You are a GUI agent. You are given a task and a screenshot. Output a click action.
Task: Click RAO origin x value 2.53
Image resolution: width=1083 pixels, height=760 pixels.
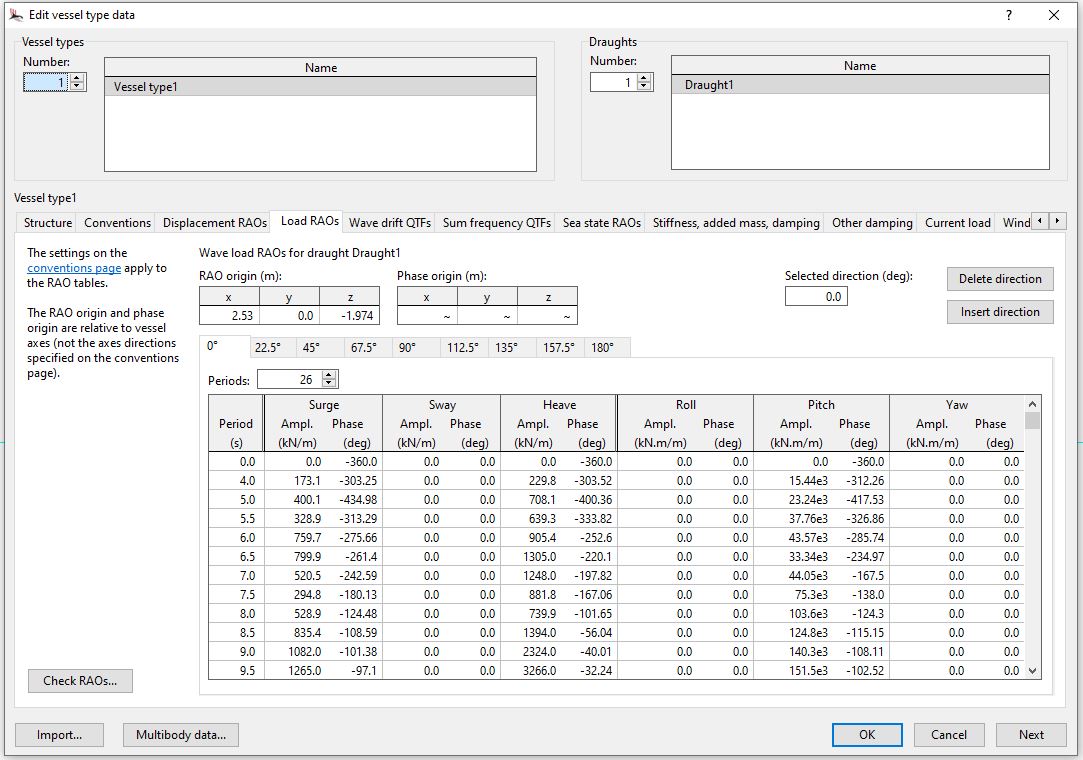coord(229,316)
